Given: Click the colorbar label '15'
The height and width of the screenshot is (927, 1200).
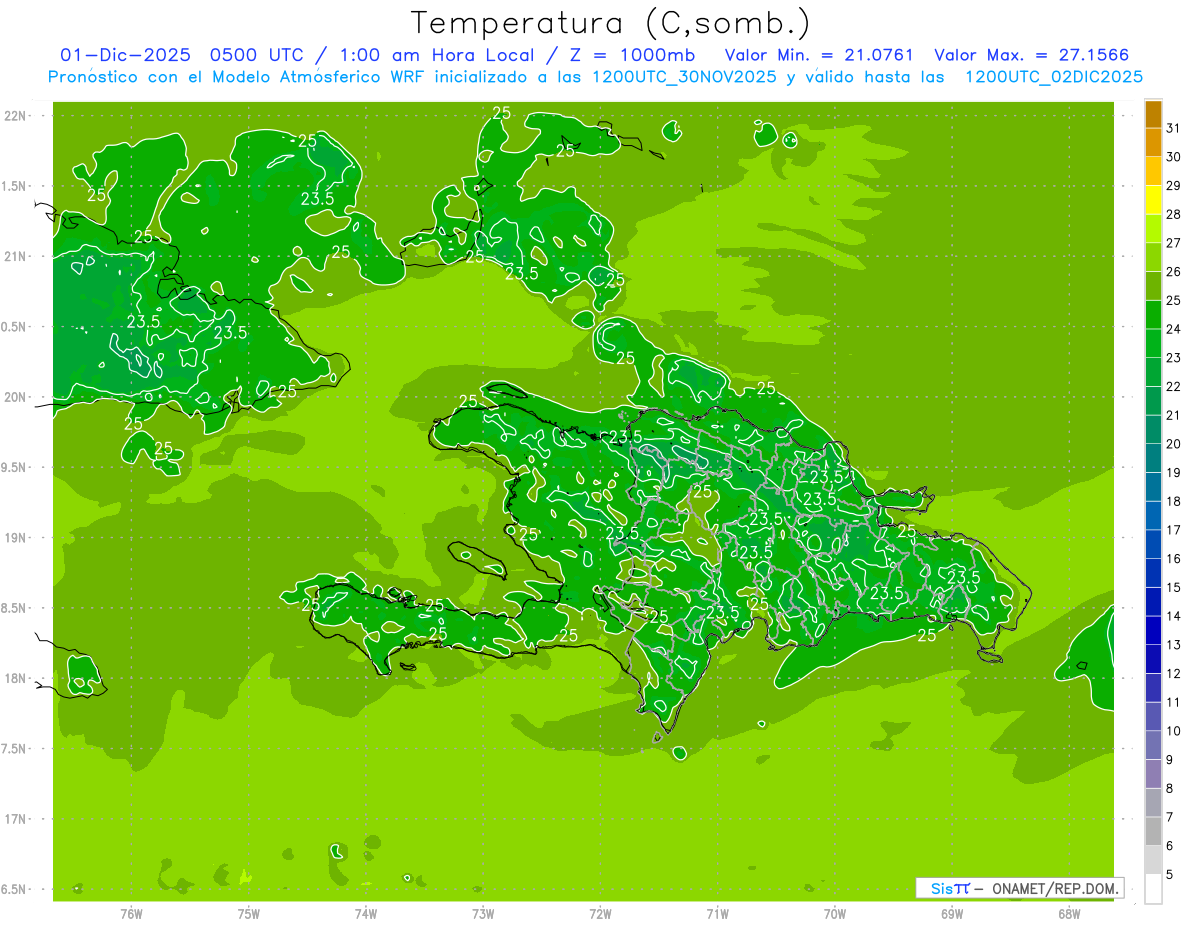Looking at the screenshot, I should 1173,587.
